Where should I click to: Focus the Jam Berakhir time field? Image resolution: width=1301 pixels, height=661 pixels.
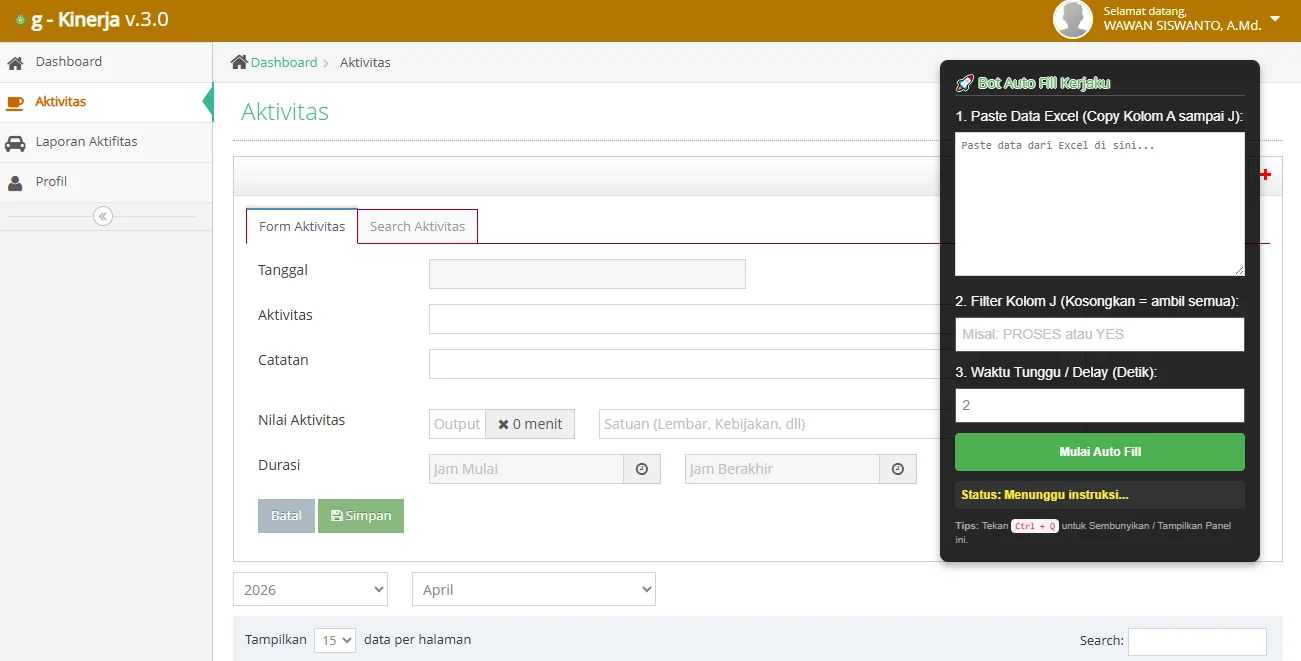pyautogui.click(x=782, y=469)
